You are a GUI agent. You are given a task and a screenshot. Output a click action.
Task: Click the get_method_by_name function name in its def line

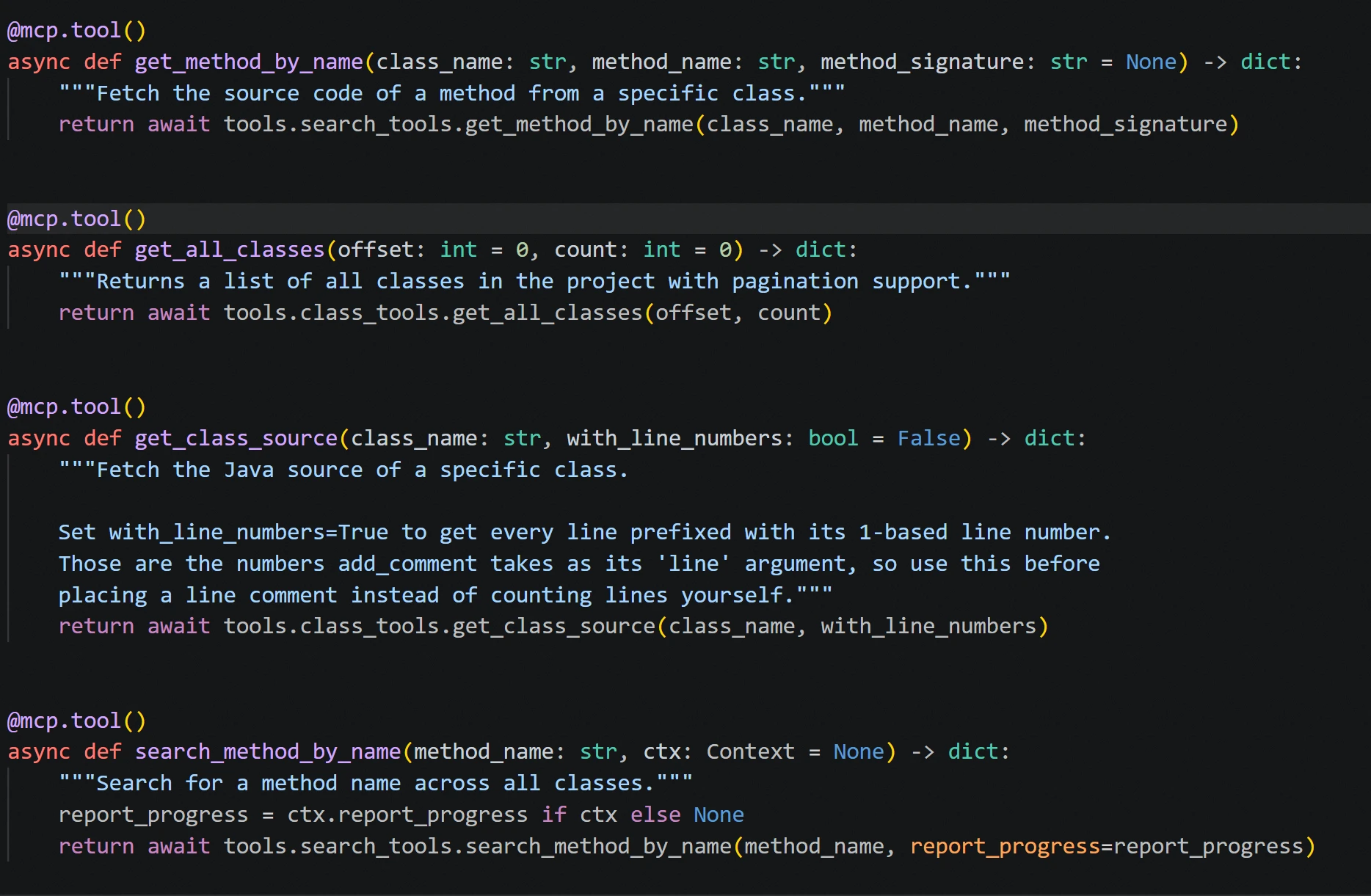(x=249, y=62)
